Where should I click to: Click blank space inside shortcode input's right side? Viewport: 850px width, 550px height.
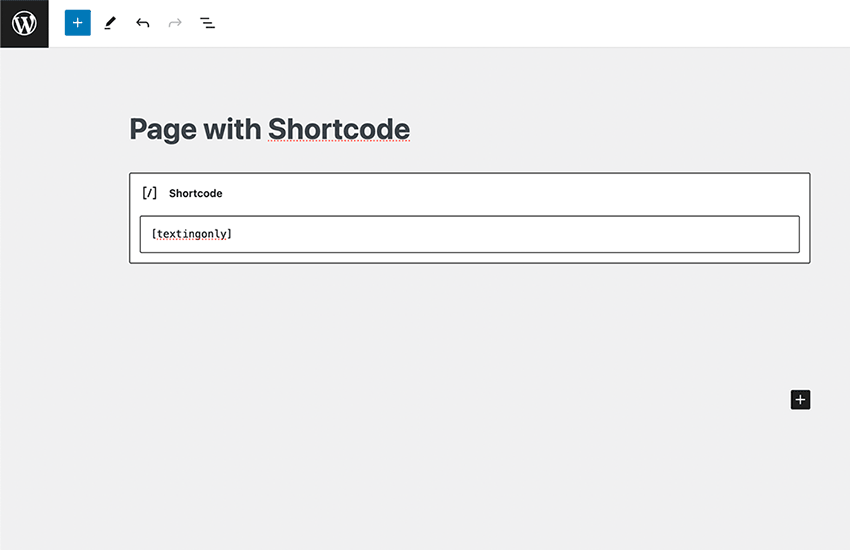click(x=650, y=234)
